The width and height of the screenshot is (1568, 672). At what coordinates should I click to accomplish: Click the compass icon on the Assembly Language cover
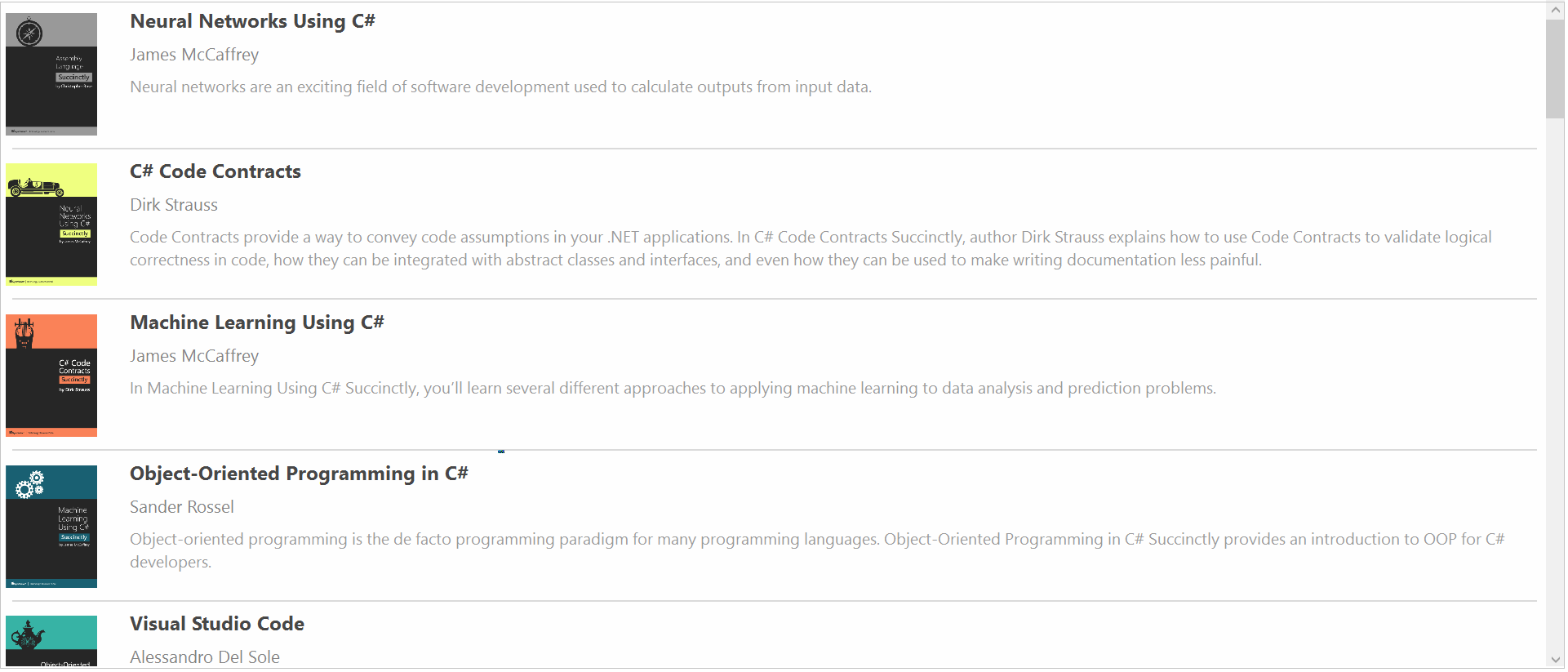coord(28,31)
